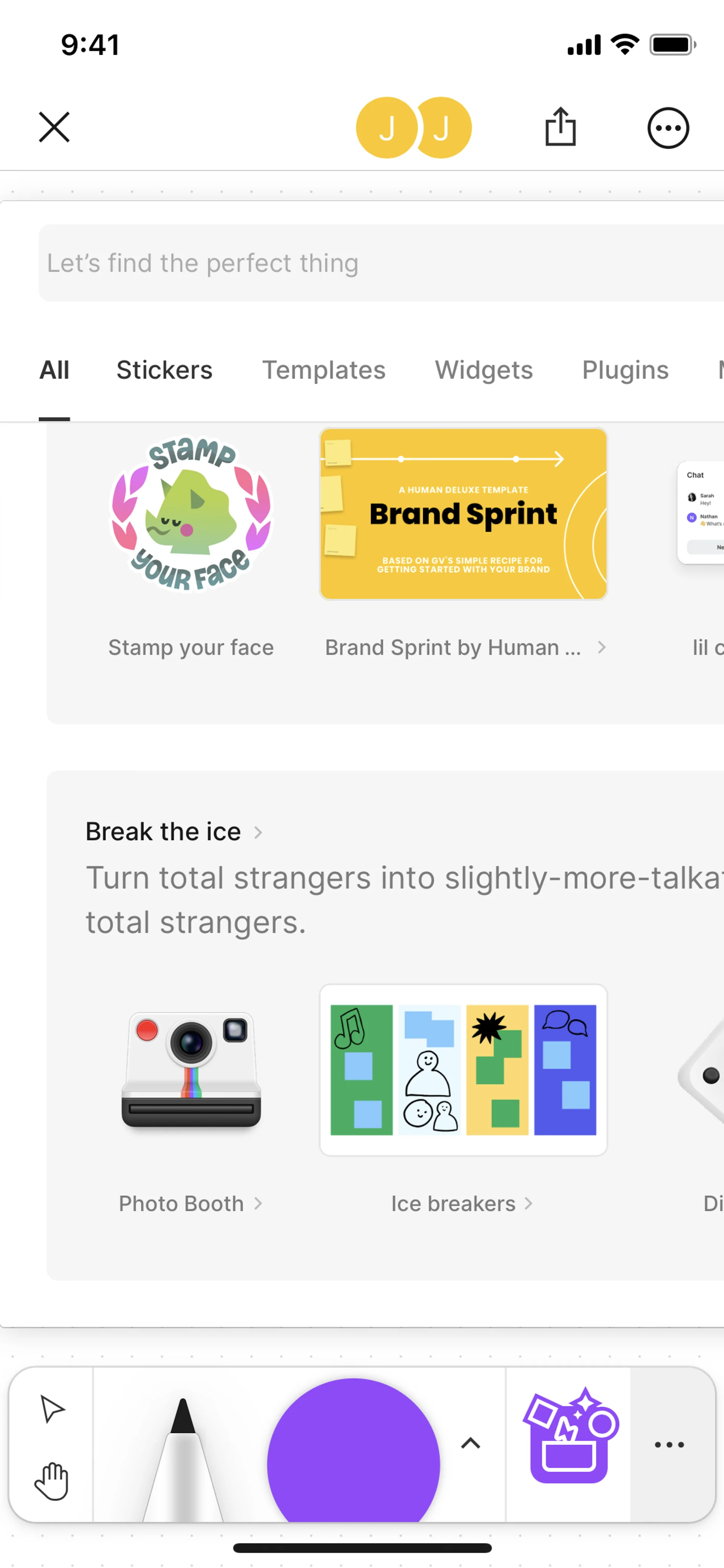Close the file with X icon
Image resolution: width=724 pixels, height=1568 pixels.
click(54, 127)
